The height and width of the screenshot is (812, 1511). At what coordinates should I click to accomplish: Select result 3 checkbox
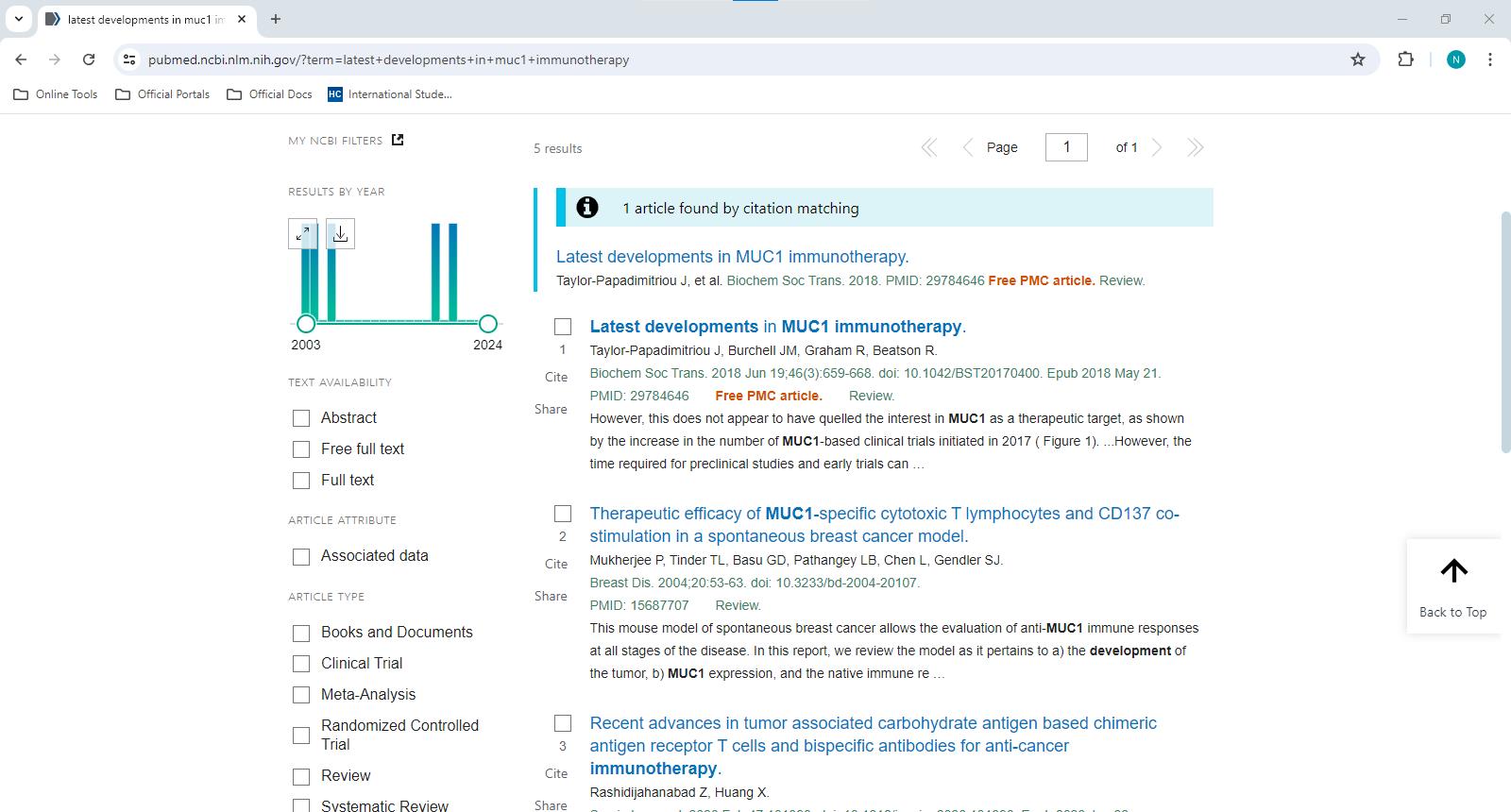pyautogui.click(x=563, y=723)
